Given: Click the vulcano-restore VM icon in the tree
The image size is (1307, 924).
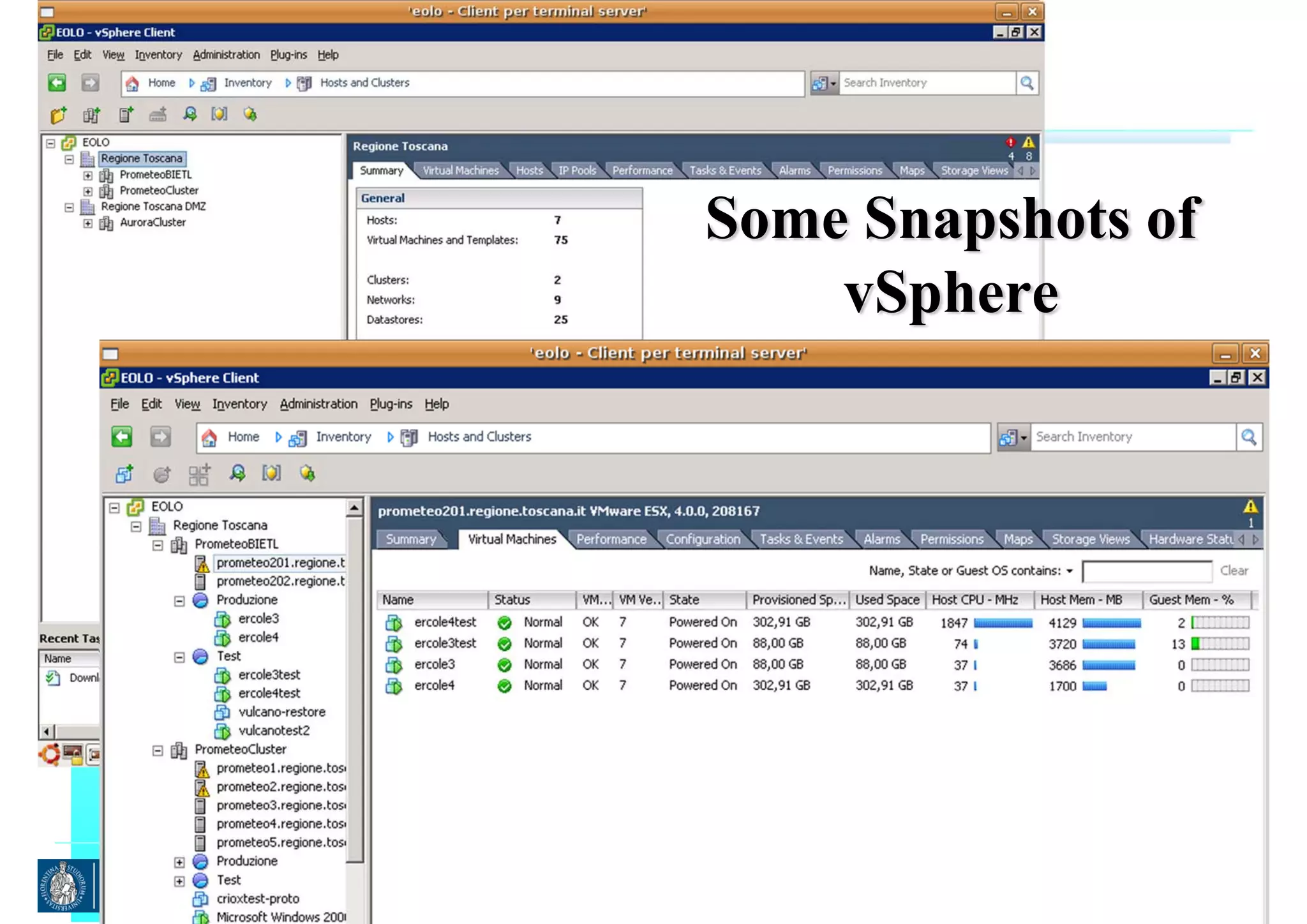Looking at the screenshot, I should (x=222, y=712).
